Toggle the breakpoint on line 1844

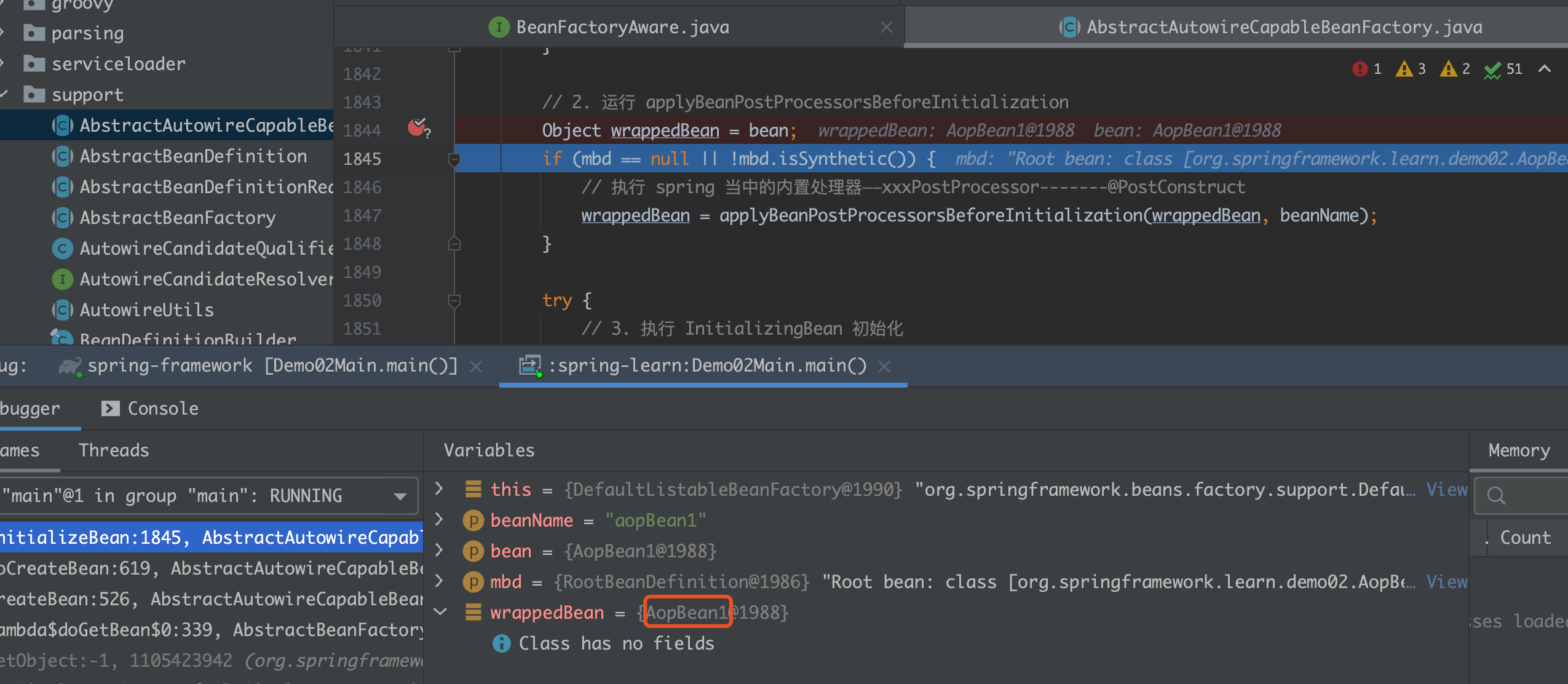click(418, 128)
